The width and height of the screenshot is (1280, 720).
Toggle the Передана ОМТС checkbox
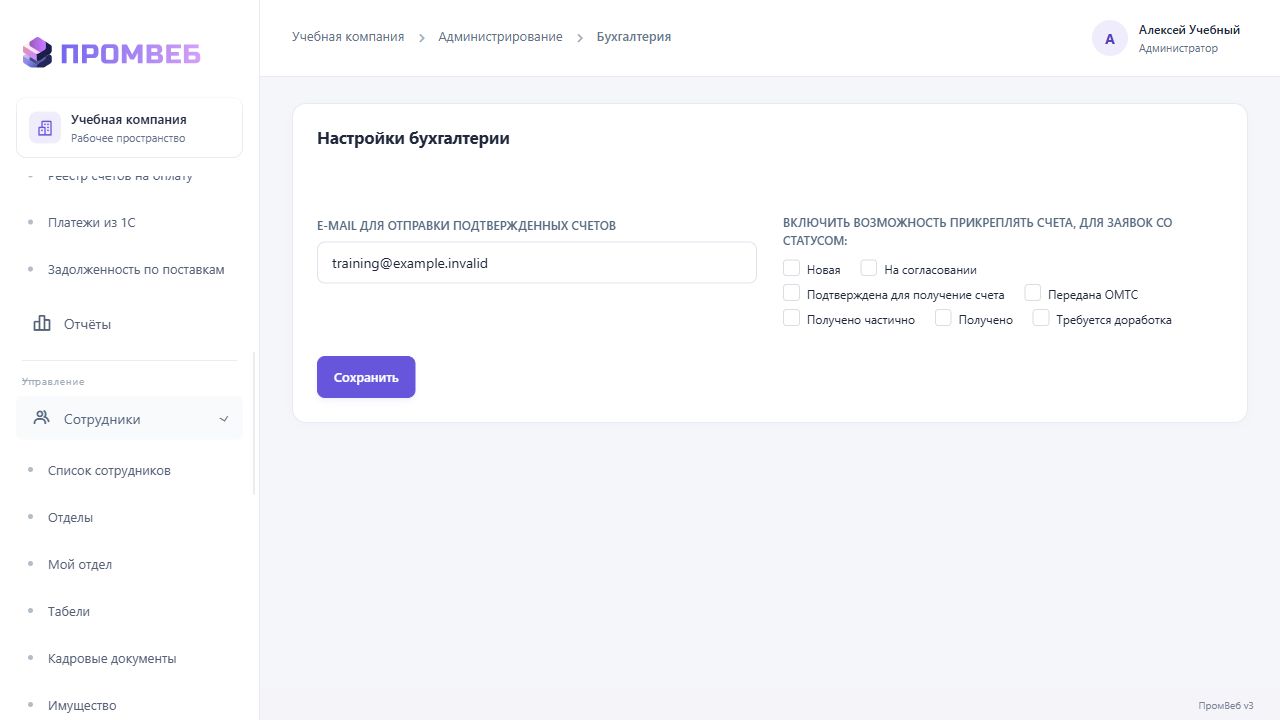coord(1033,293)
